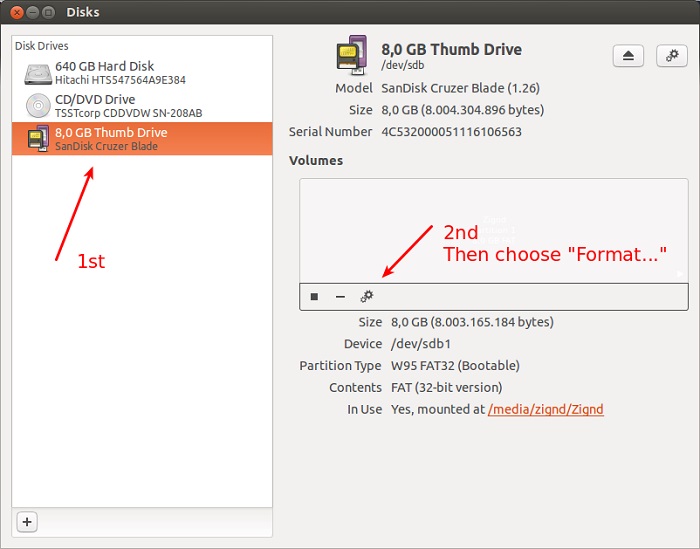Minimize the Disks window
The width and height of the screenshot is (700, 549).
click(x=33, y=12)
